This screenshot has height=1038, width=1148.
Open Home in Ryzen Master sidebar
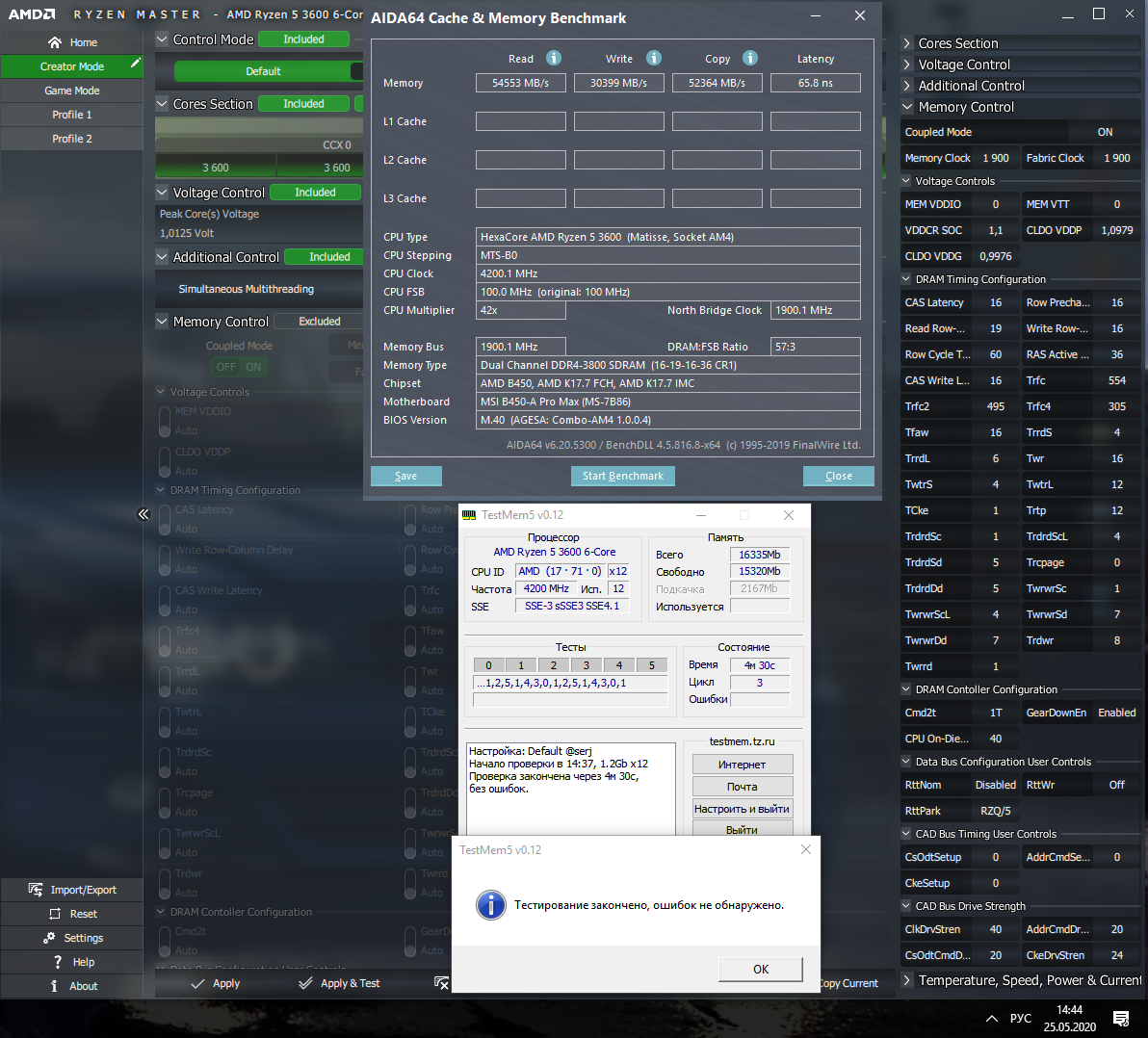coord(71,42)
